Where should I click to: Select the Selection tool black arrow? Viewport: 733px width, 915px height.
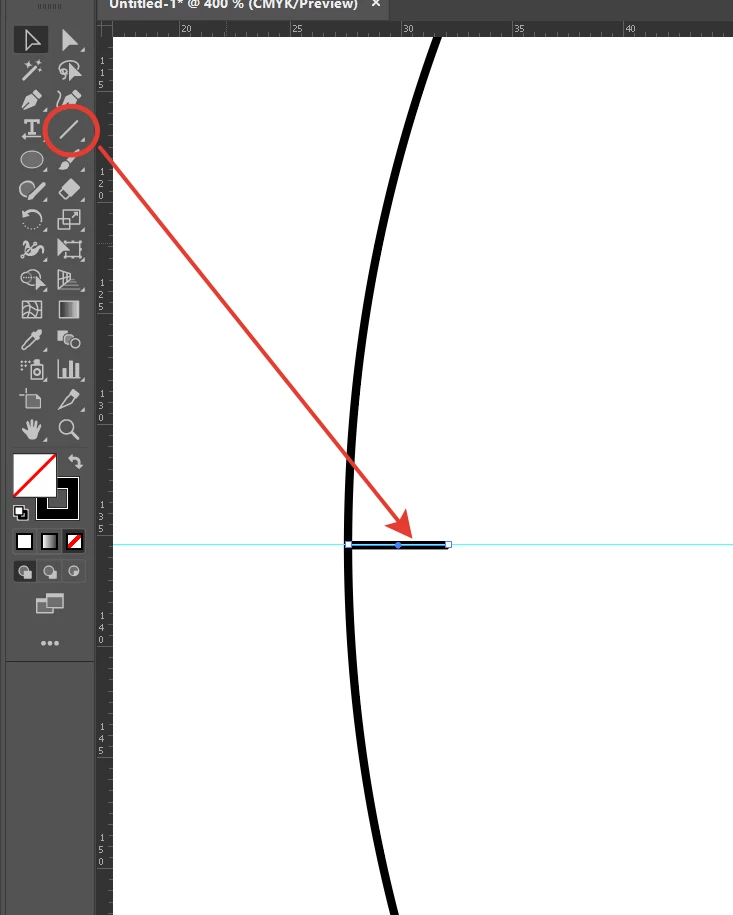(31, 40)
